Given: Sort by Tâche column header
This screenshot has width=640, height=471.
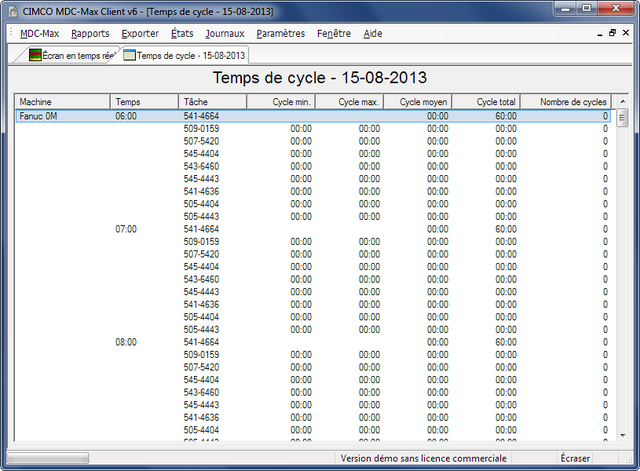Looking at the screenshot, I should coord(212,102).
